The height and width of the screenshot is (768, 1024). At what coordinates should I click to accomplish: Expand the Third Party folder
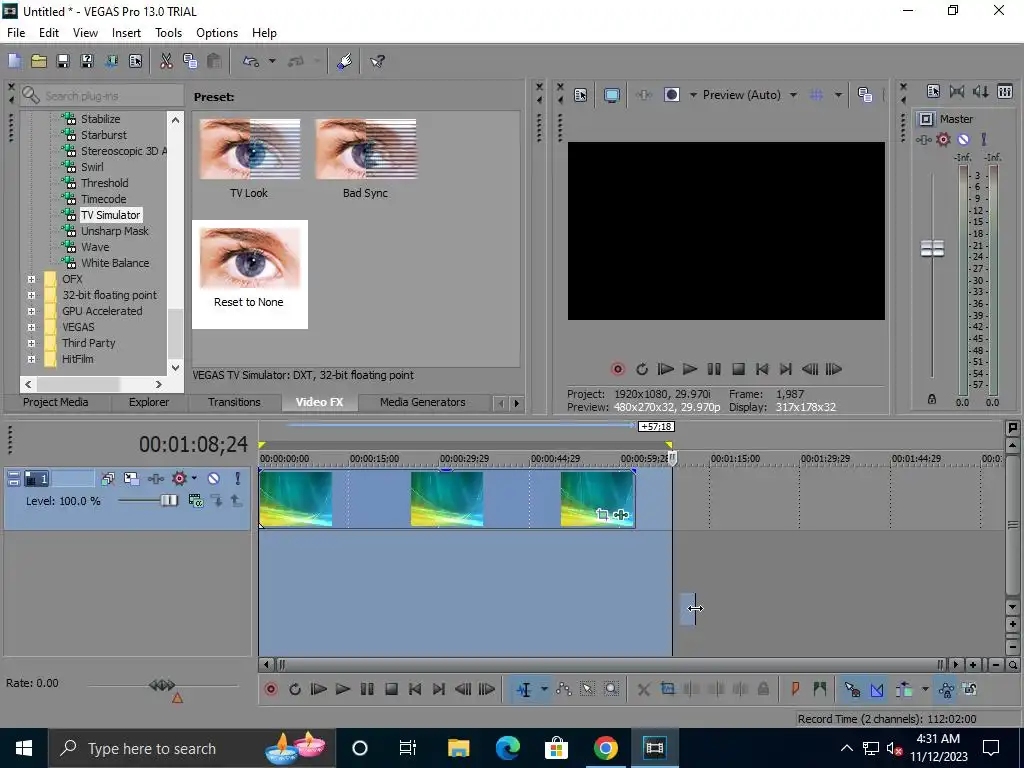point(31,343)
